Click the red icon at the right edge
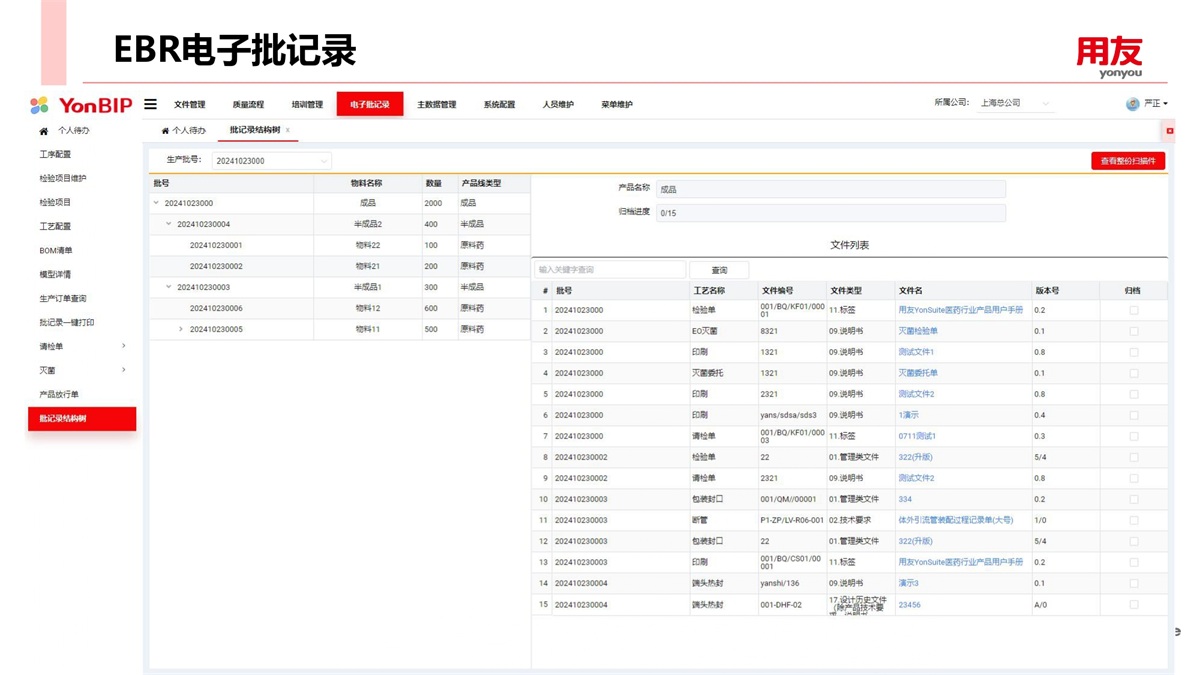The height and width of the screenshot is (675, 1200). tap(1169, 131)
